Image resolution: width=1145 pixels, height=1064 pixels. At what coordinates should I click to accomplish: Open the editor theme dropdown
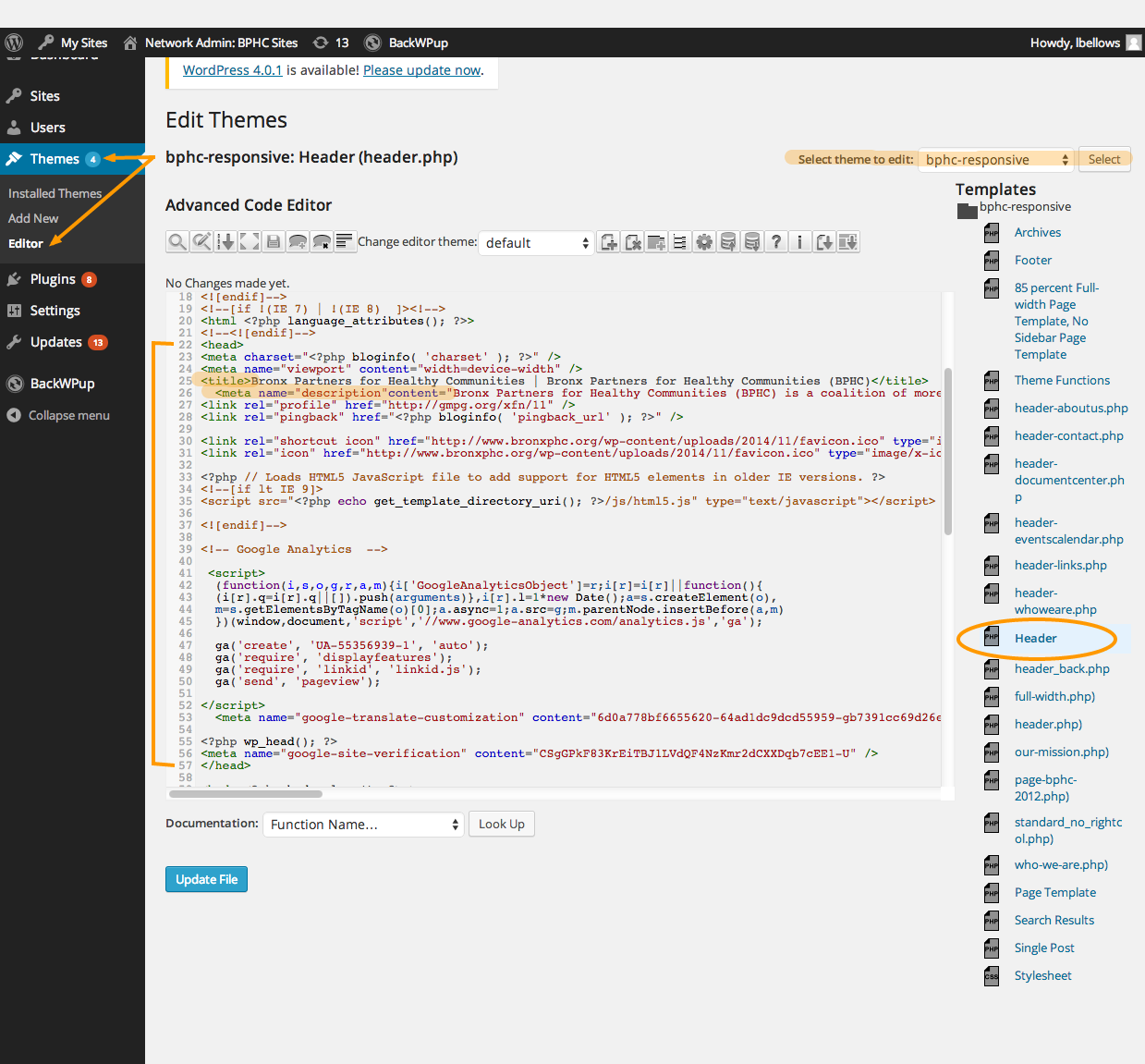click(x=536, y=243)
